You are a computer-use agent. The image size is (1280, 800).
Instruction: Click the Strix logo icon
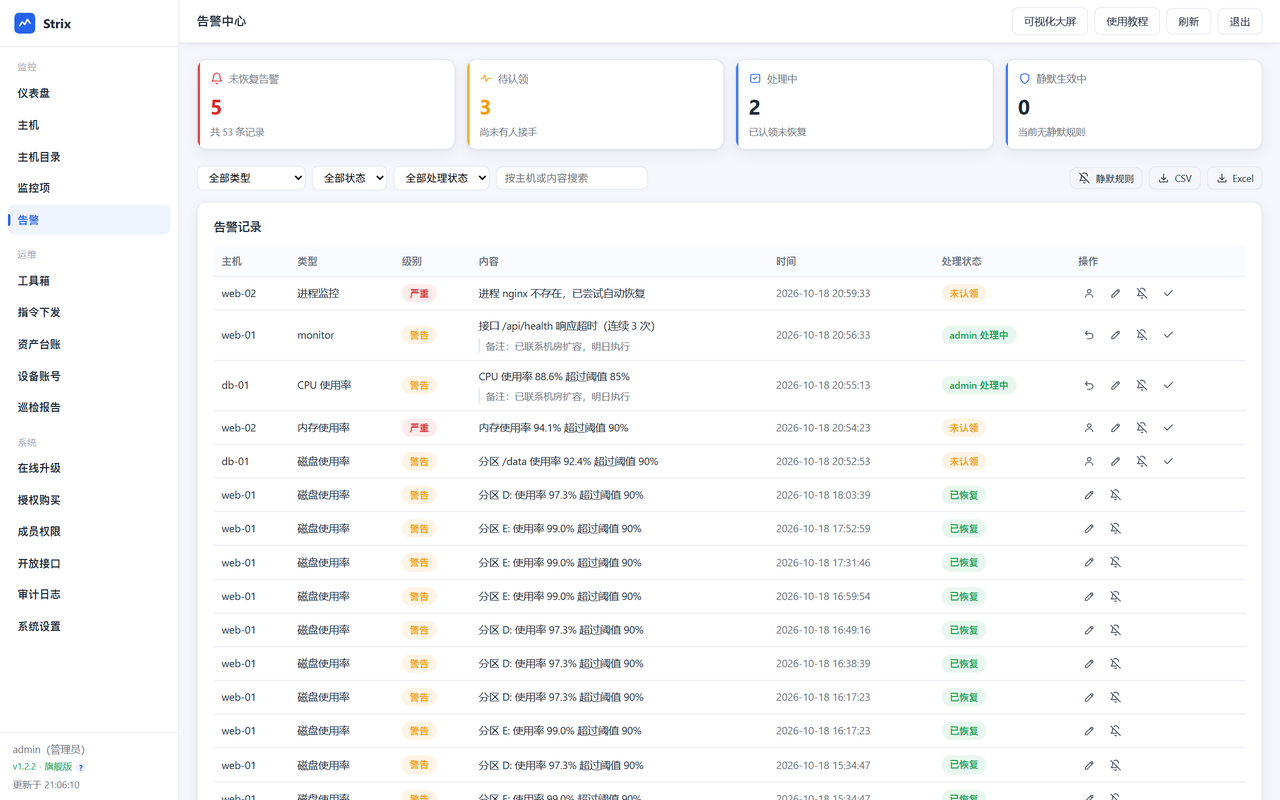pyautogui.click(x=25, y=23)
